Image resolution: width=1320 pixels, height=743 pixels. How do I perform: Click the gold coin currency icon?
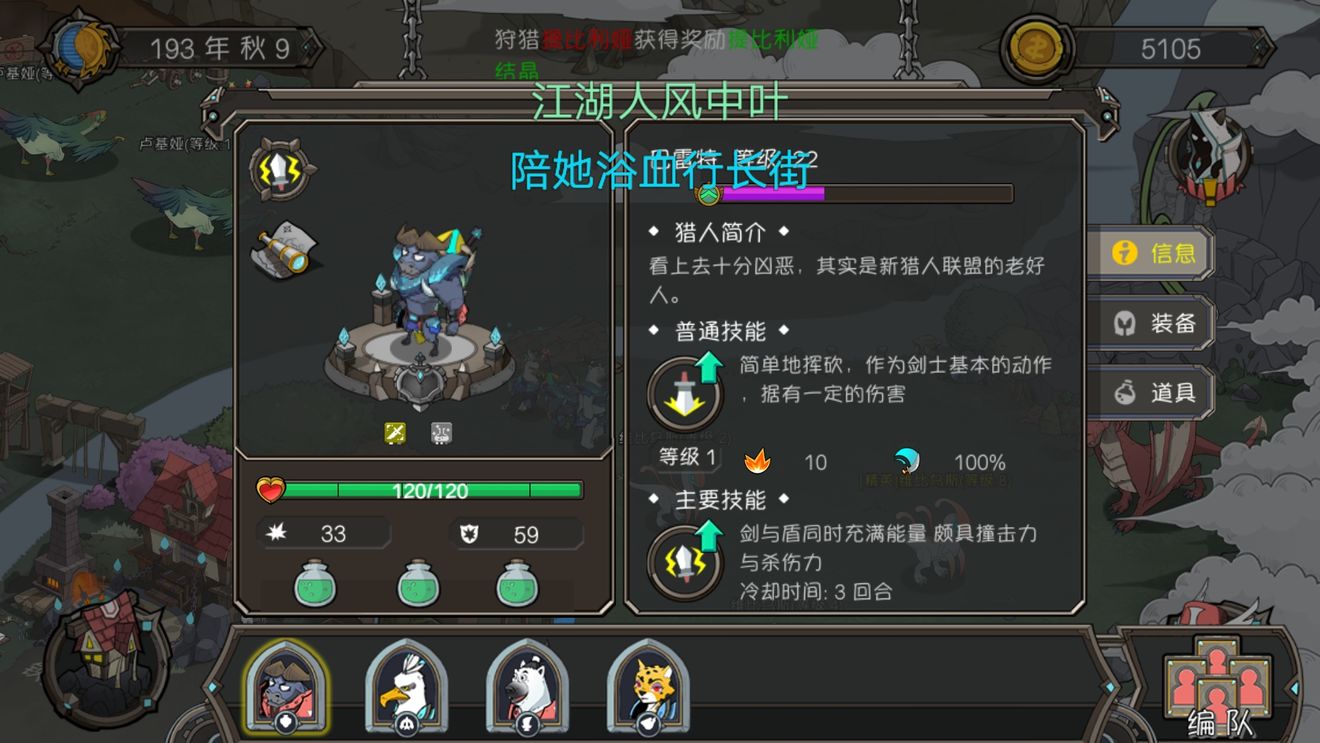click(x=1037, y=48)
